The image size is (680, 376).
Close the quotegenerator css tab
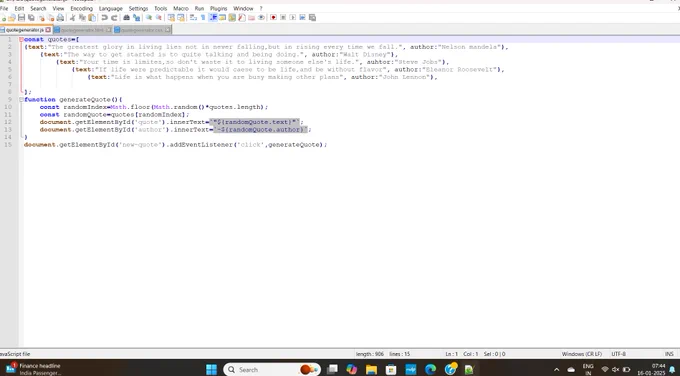coord(168,30)
